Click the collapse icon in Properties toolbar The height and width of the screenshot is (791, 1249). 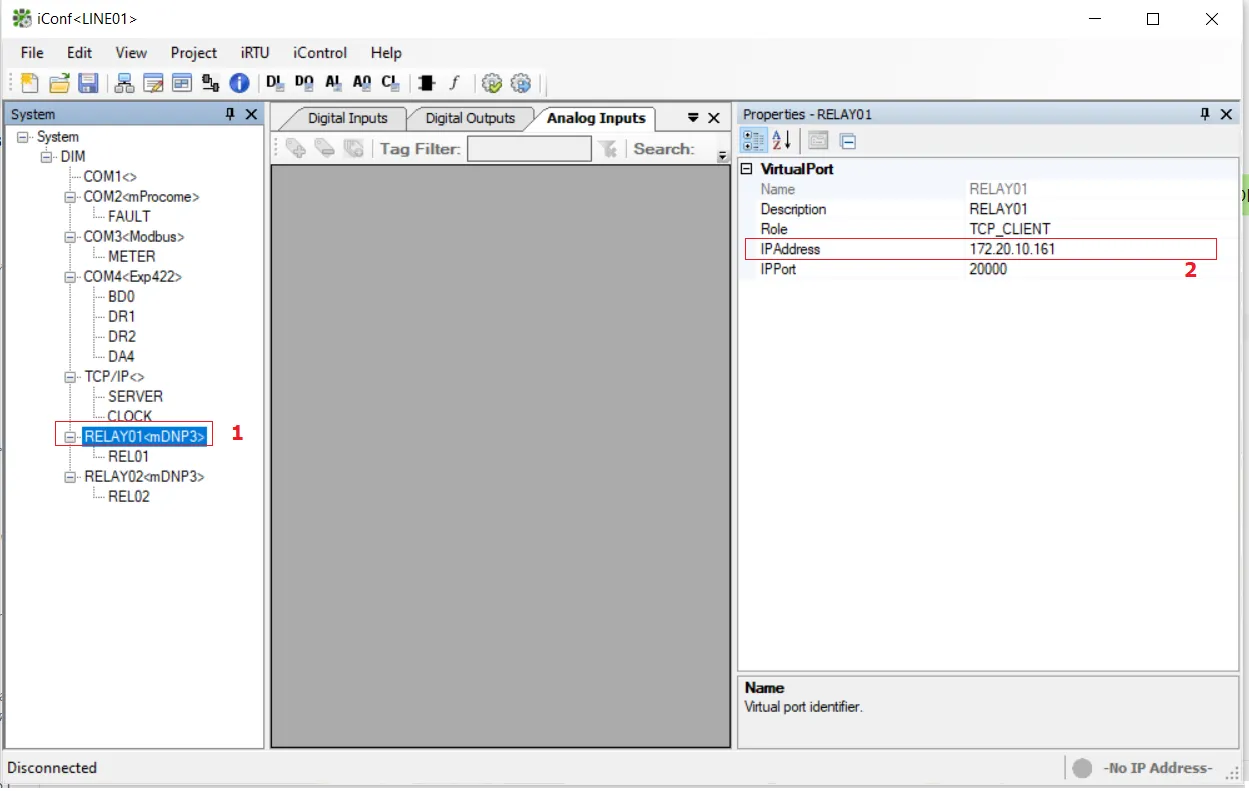847,141
